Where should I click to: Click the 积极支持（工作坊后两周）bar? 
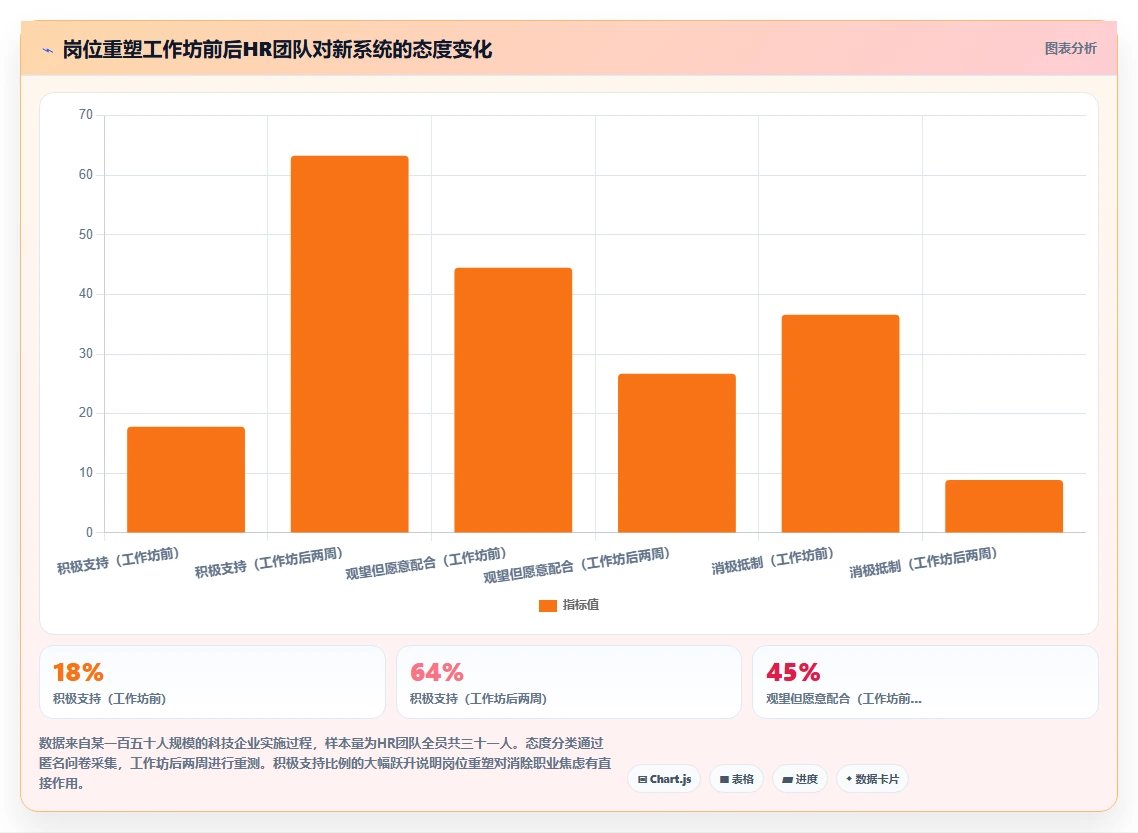[350, 344]
